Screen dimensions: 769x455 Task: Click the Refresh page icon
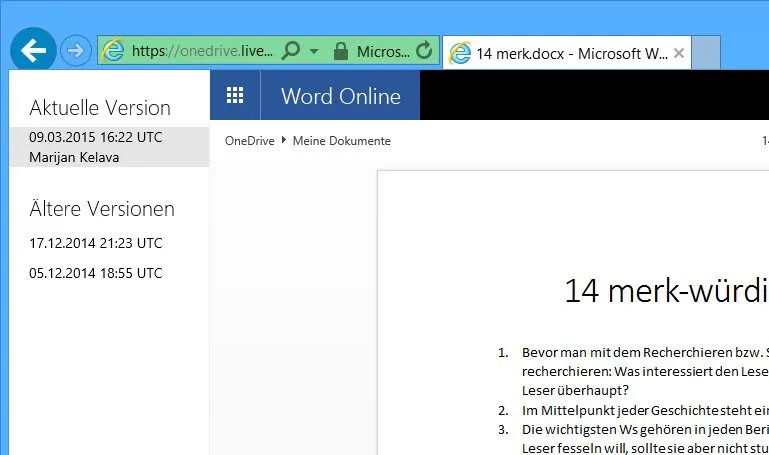424,50
